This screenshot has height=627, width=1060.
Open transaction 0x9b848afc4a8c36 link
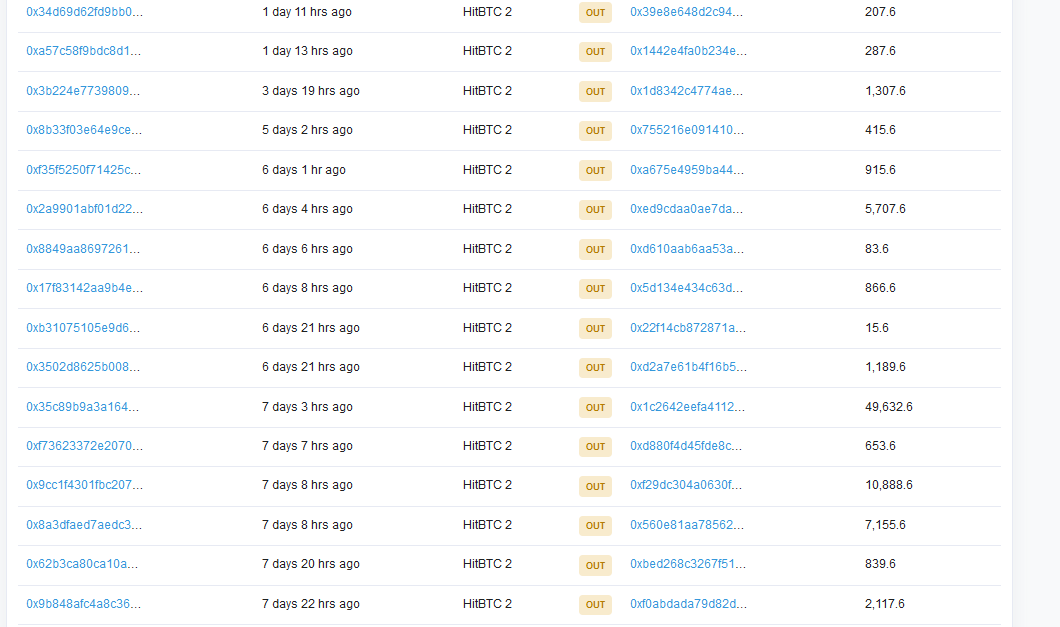(x=84, y=604)
